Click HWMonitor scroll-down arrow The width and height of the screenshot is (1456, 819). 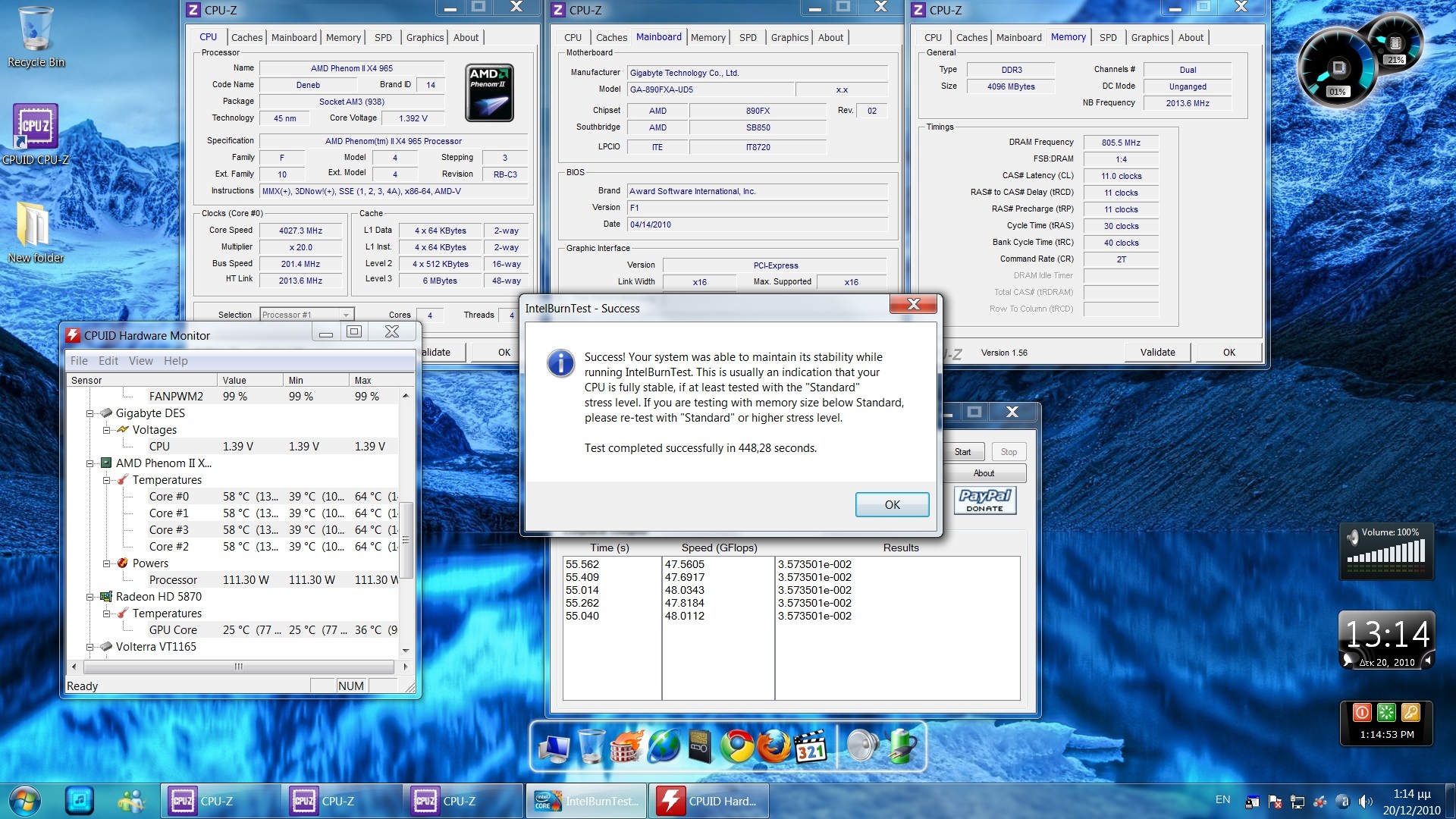point(406,650)
